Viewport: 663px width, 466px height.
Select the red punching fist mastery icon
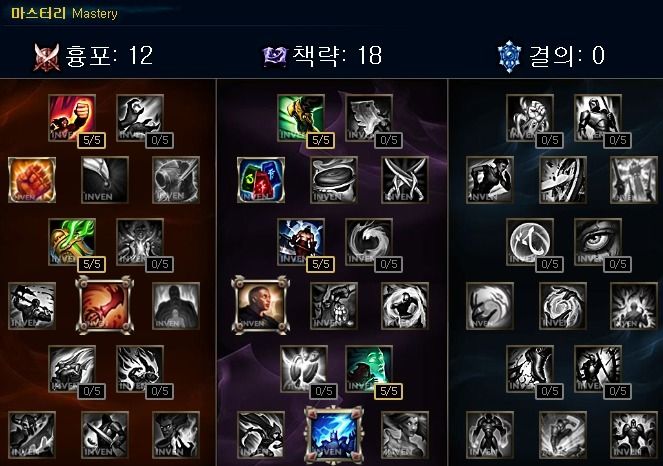[x=72, y=118]
